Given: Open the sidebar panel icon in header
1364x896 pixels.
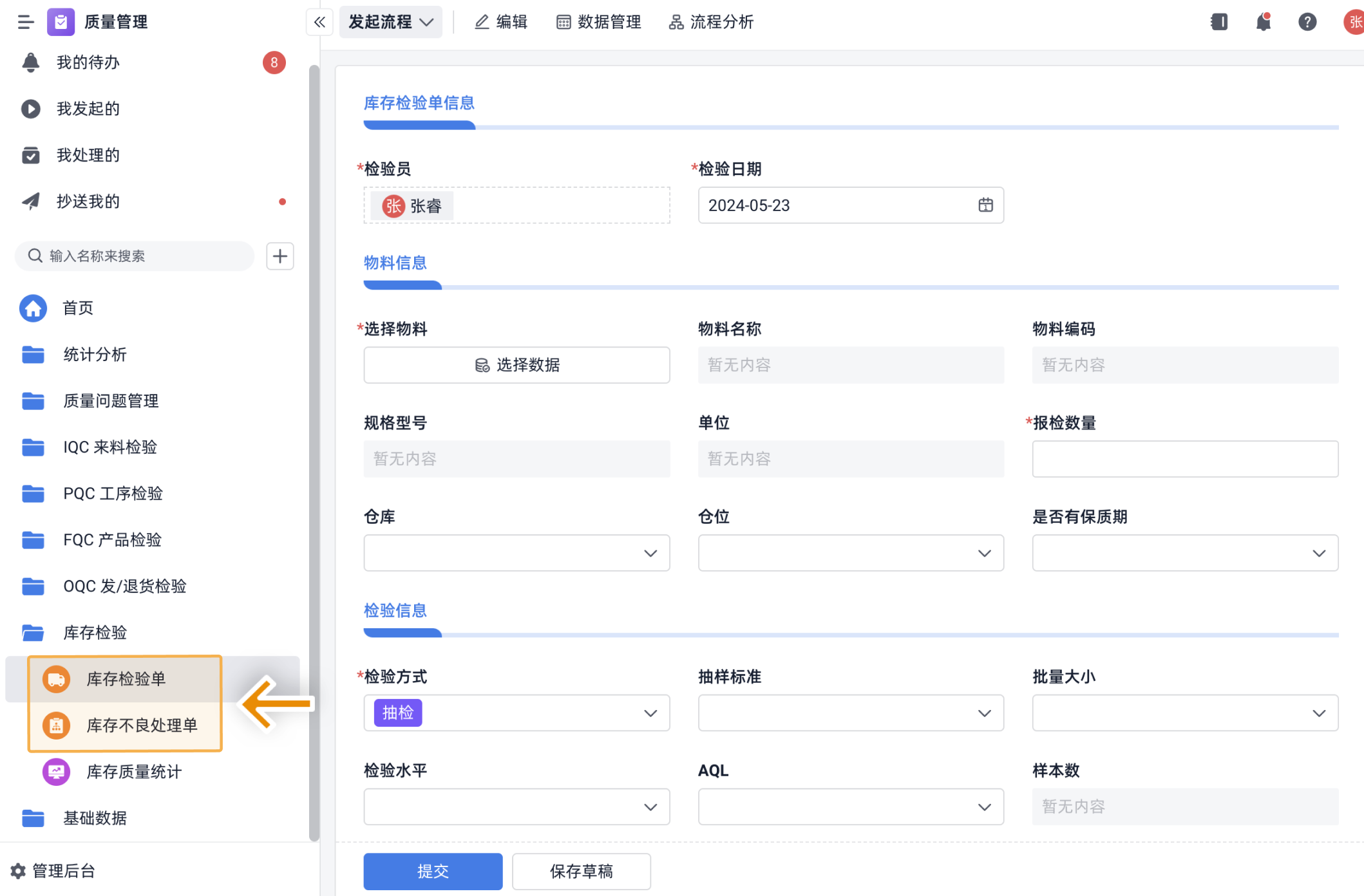Looking at the screenshot, I should 1218,23.
